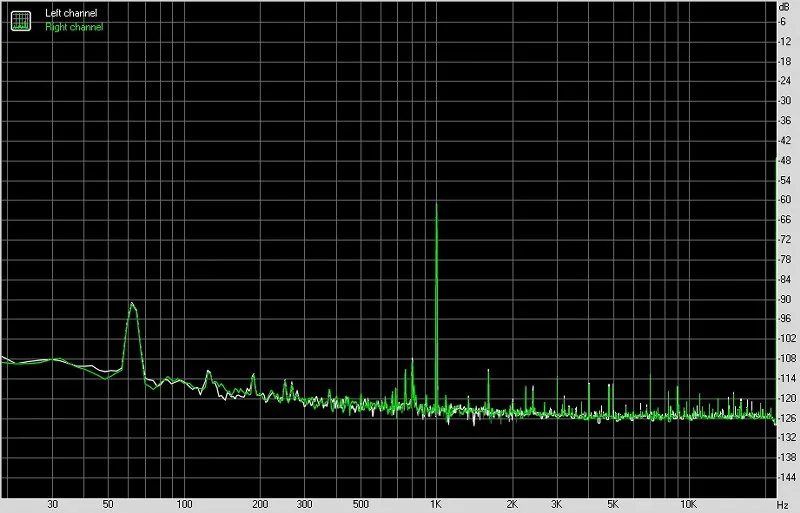Select the Right channel legend label
This screenshot has height=513, width=800.
[x=74, y=27]
